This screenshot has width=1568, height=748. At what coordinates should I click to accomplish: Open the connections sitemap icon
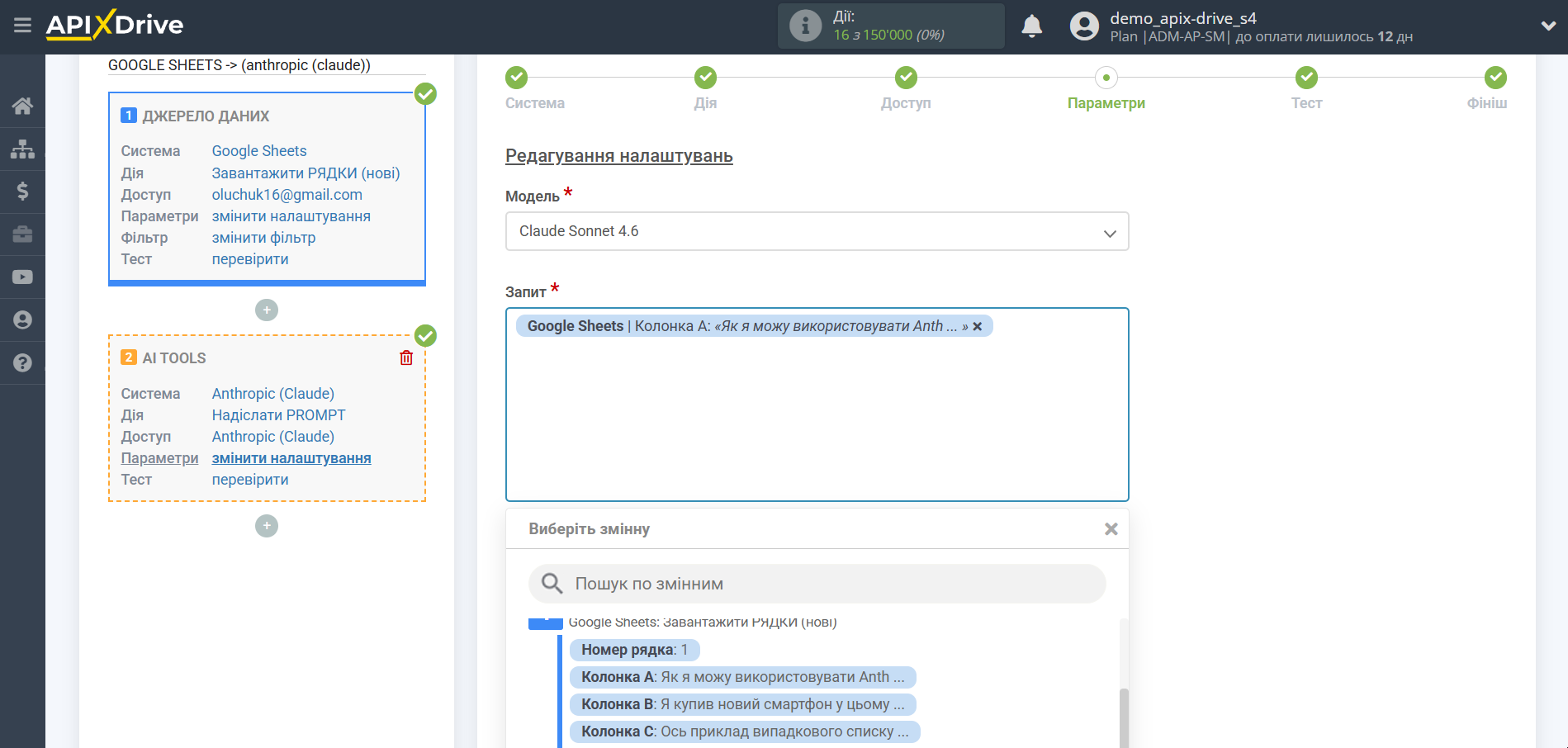coord(22,149)
